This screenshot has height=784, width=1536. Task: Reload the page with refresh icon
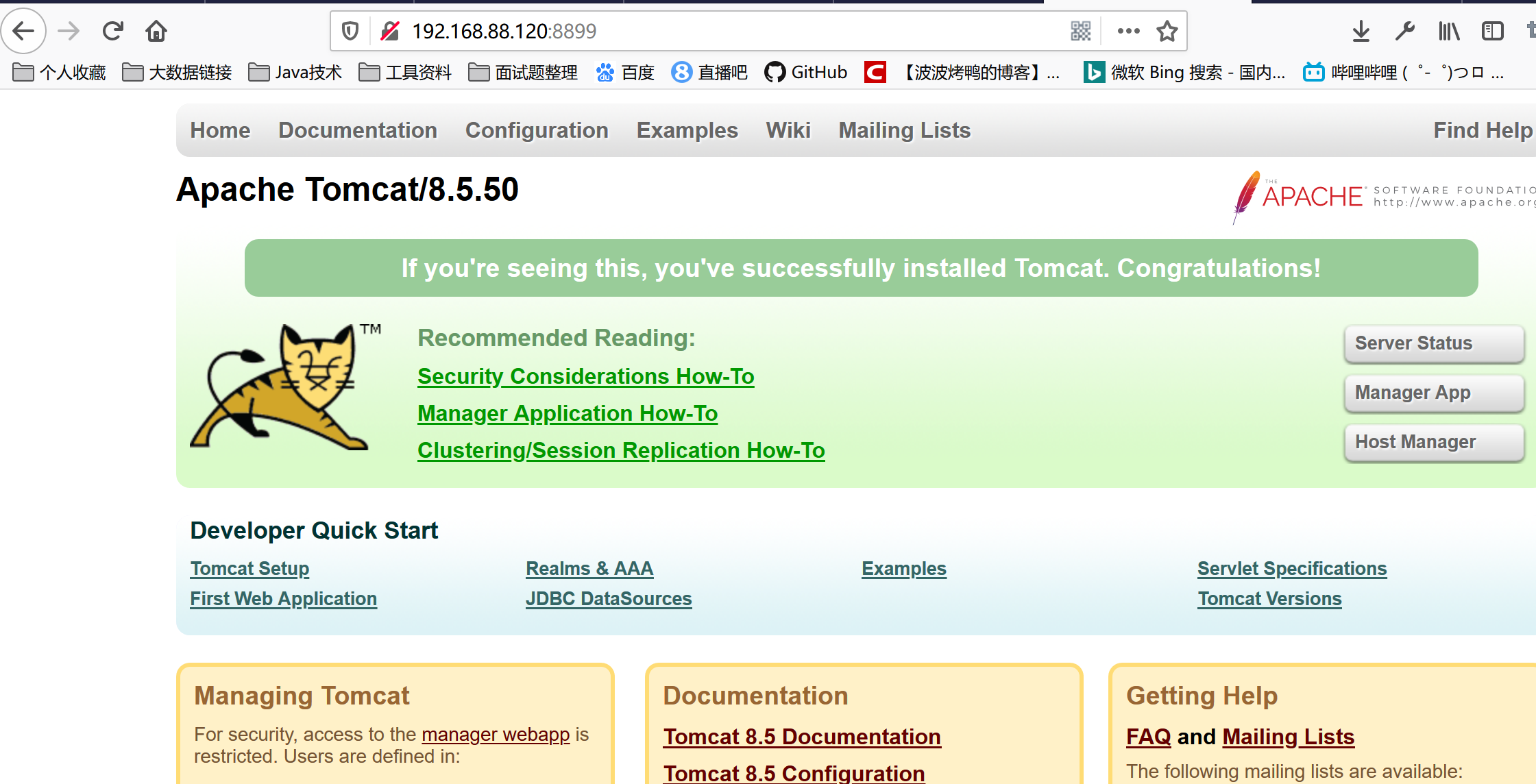[112, 31]
